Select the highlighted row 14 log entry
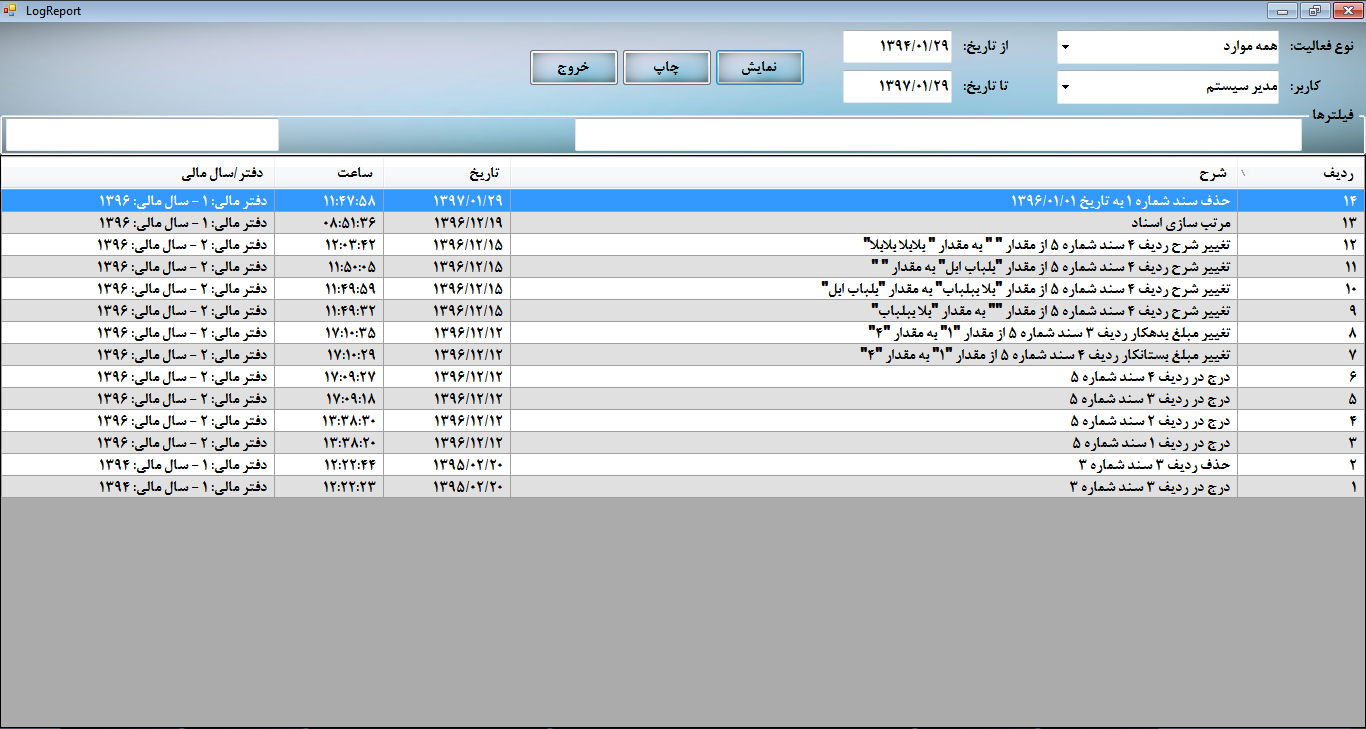 [x=874, y=200]
